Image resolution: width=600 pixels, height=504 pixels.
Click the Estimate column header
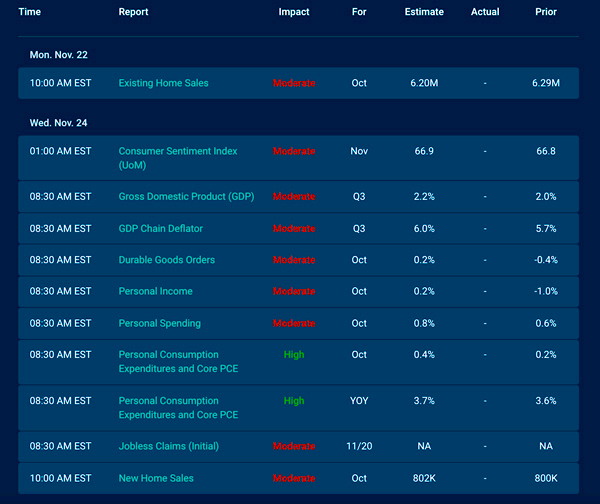pos(424,12)
